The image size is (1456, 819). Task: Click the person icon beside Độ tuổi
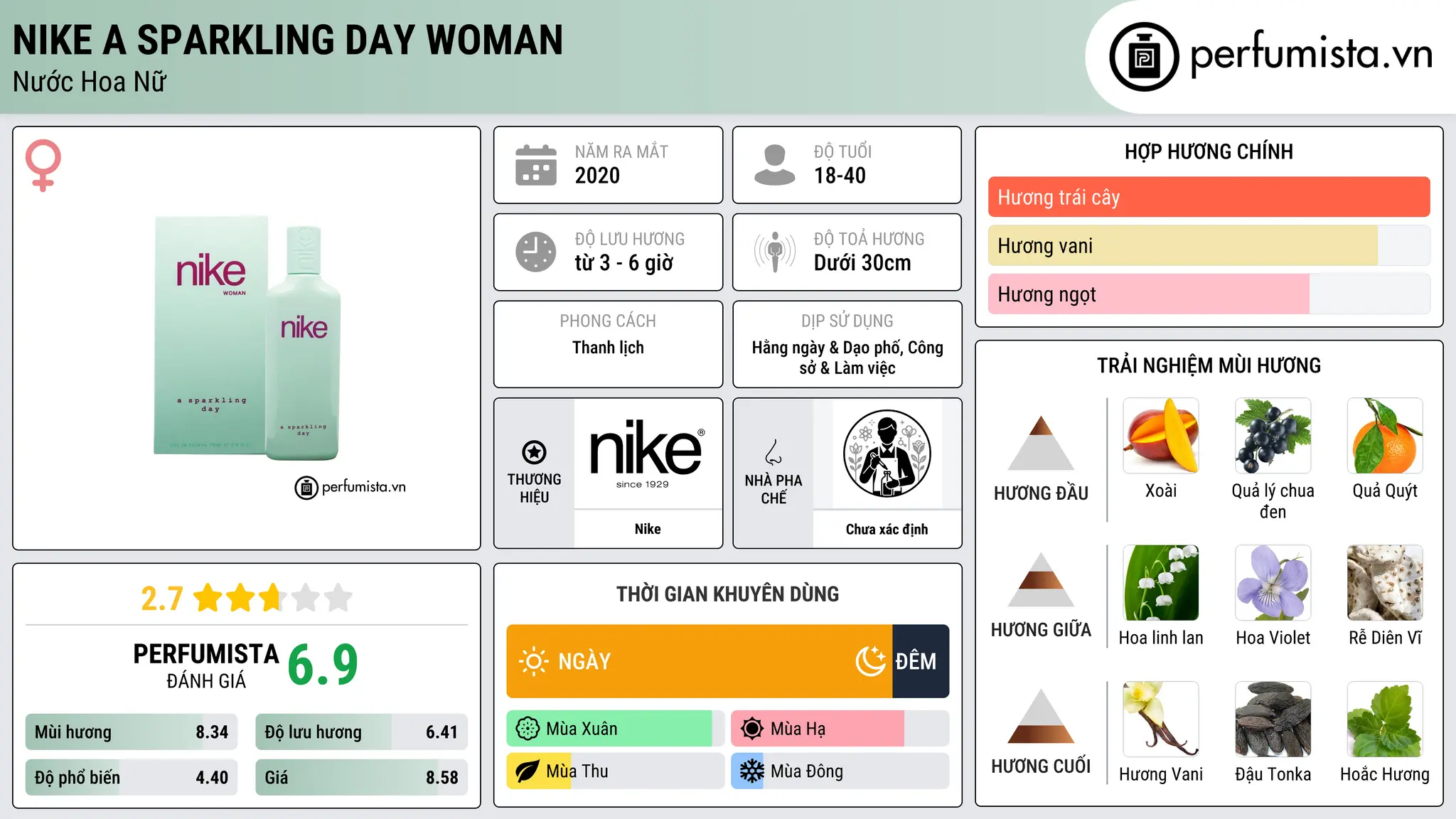click(x=774, y=165)
